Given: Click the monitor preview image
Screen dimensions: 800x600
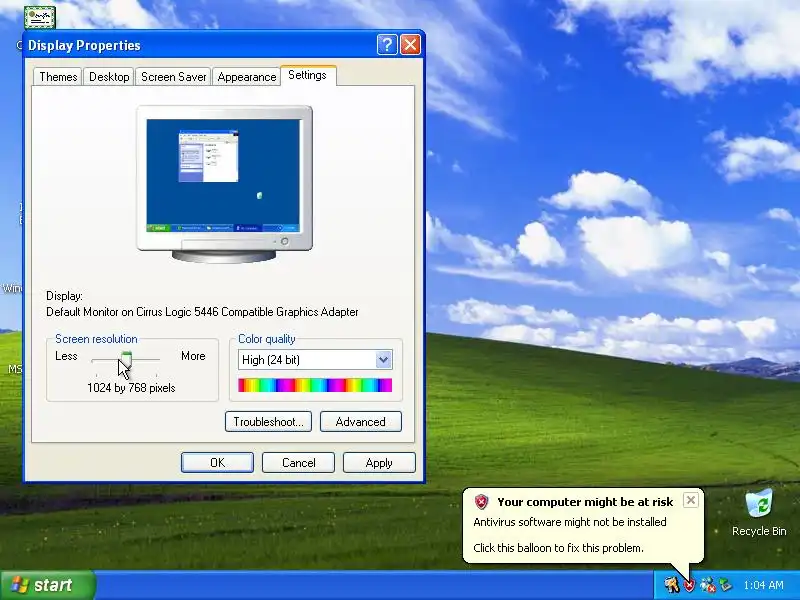Looking at the screenshot, I should (224, 184).
